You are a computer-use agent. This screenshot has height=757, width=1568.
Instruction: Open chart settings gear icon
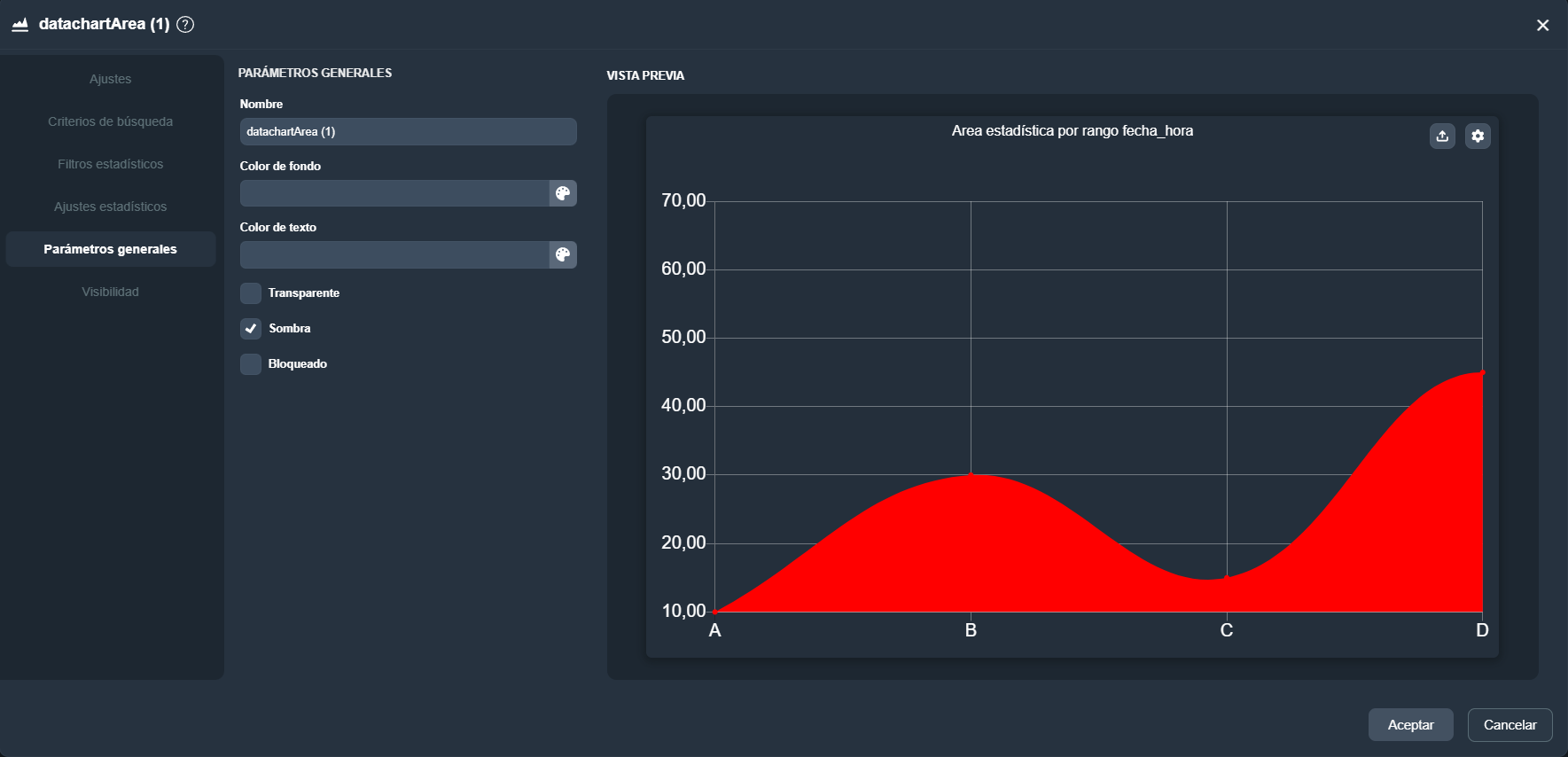pos(1478,136)
